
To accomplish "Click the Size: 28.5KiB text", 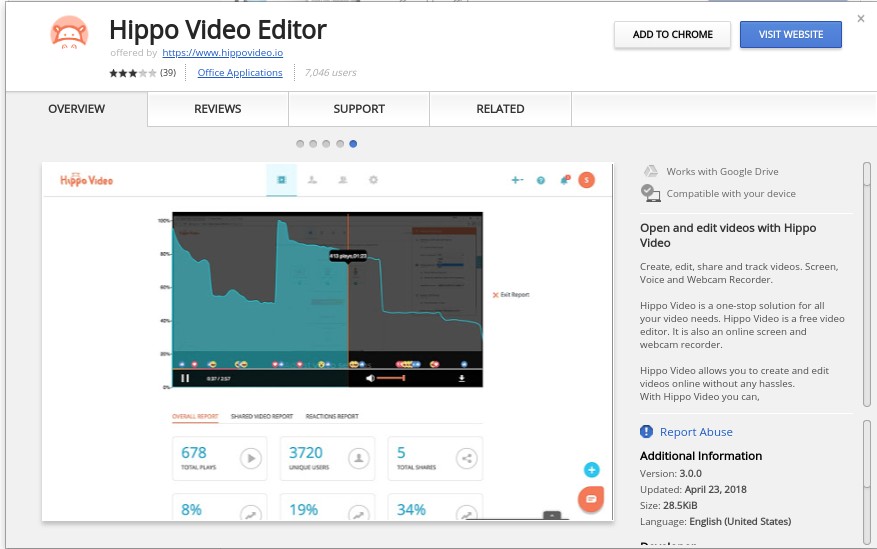I will 668,505.
